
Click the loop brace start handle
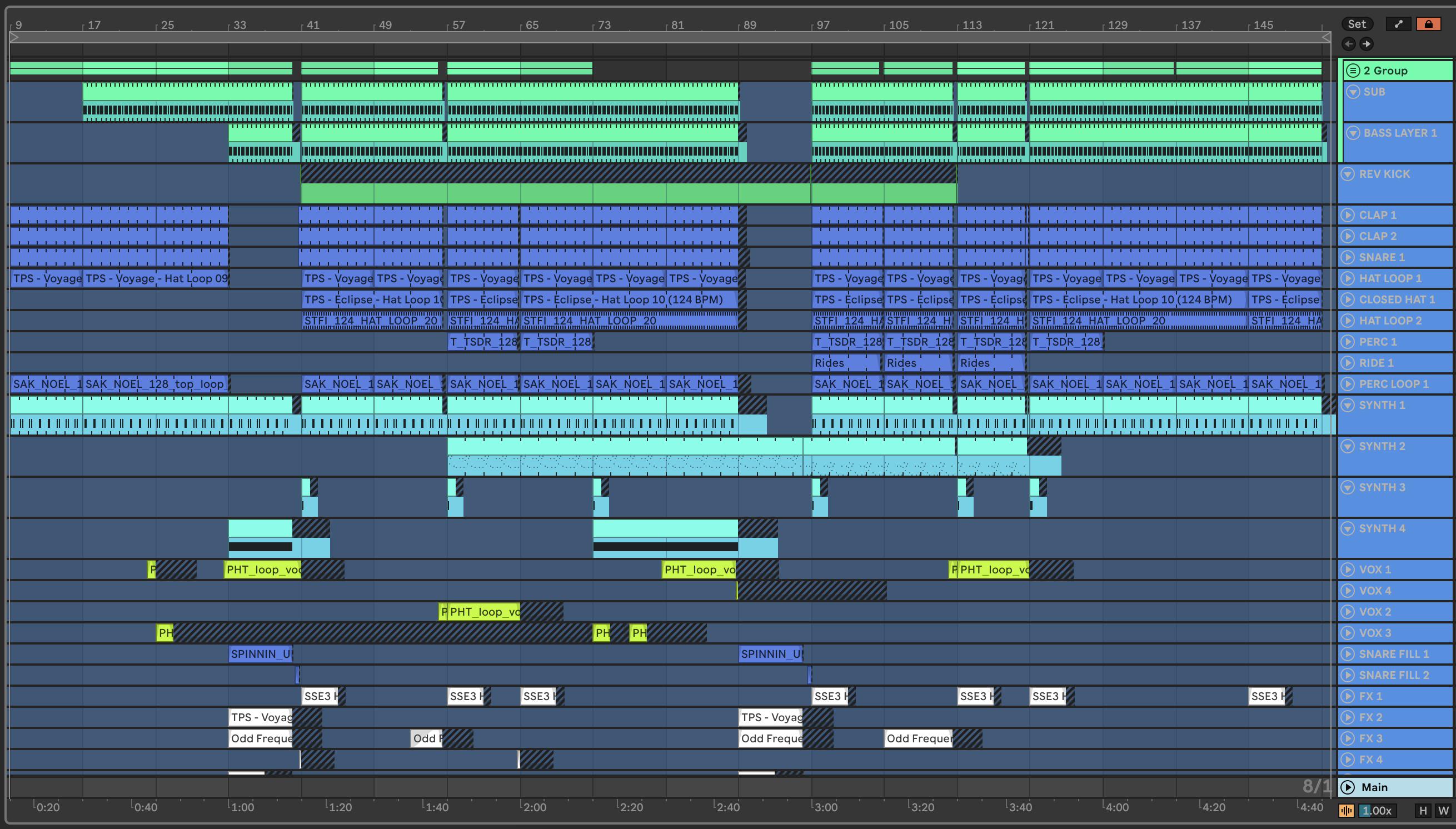click(x=14, y=37)
